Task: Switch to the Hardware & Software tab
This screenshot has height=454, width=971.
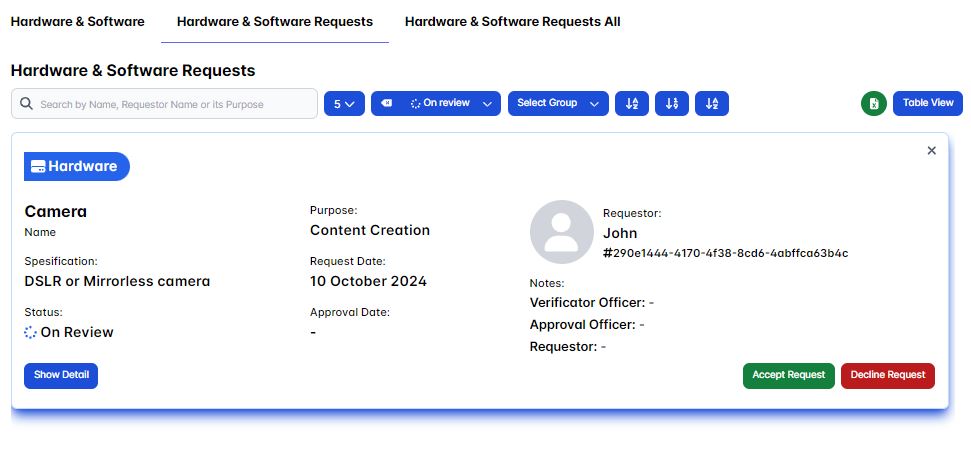Action: click(77, 21)
